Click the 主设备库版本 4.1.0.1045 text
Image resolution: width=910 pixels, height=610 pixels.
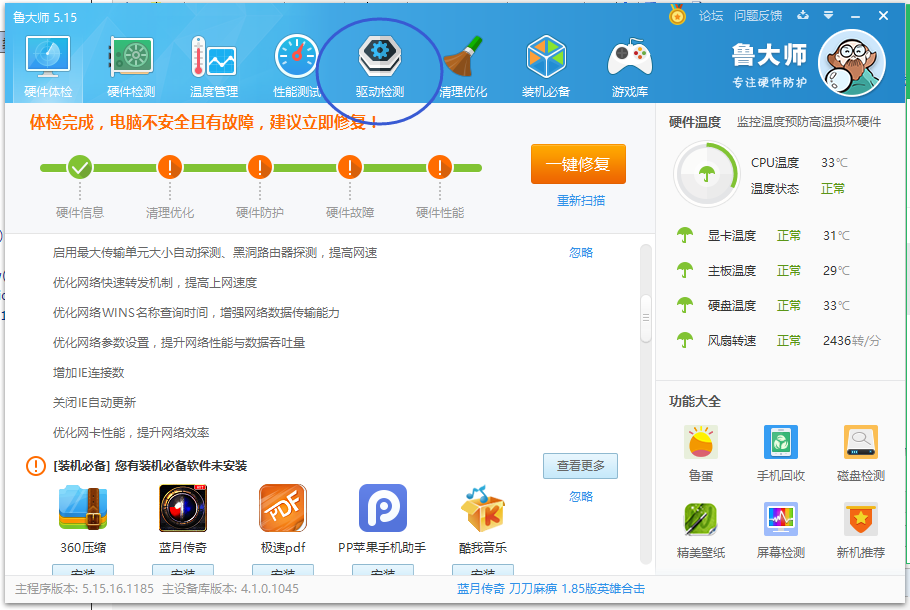(x=230, y=589)
